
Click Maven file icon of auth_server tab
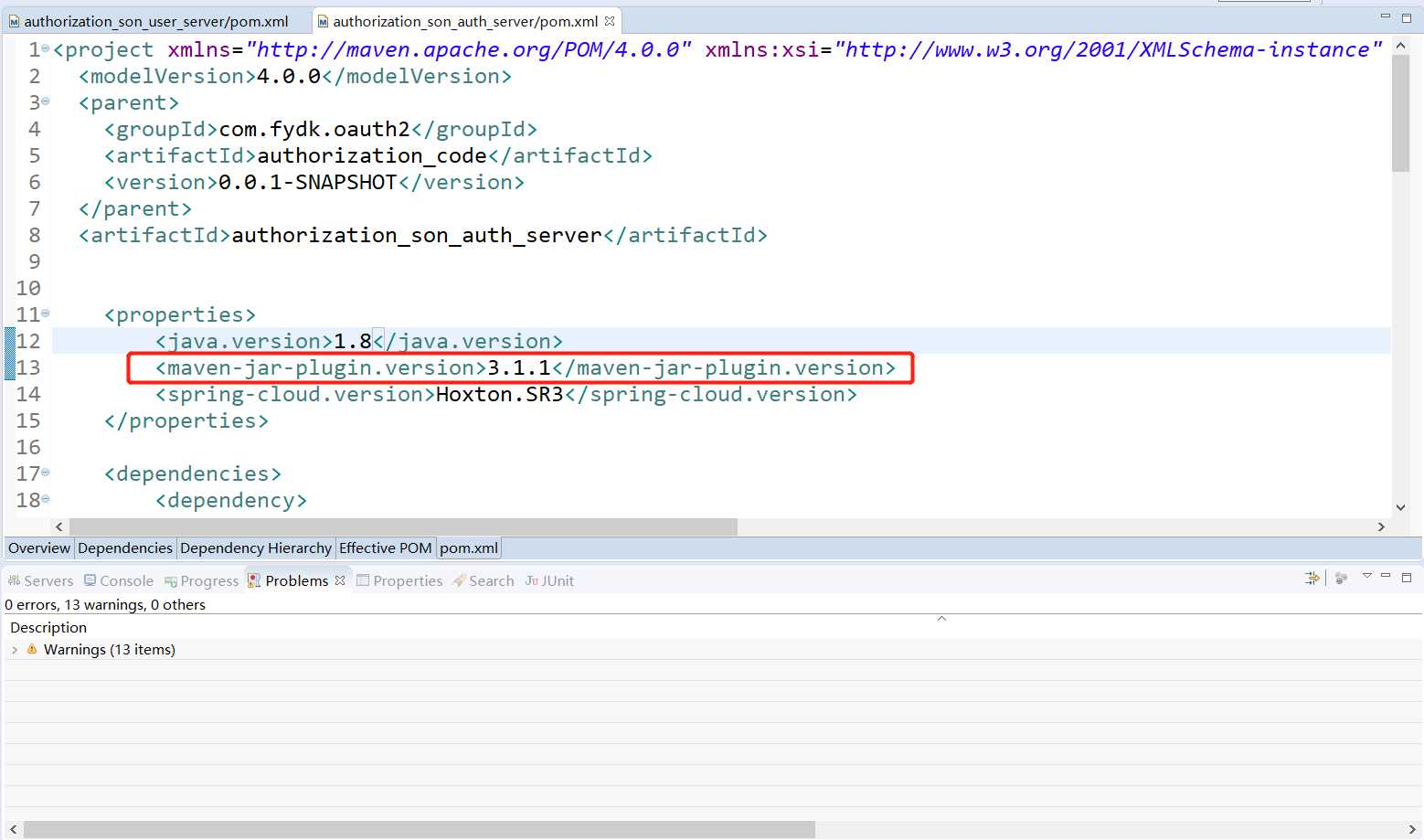click(323, 21)
